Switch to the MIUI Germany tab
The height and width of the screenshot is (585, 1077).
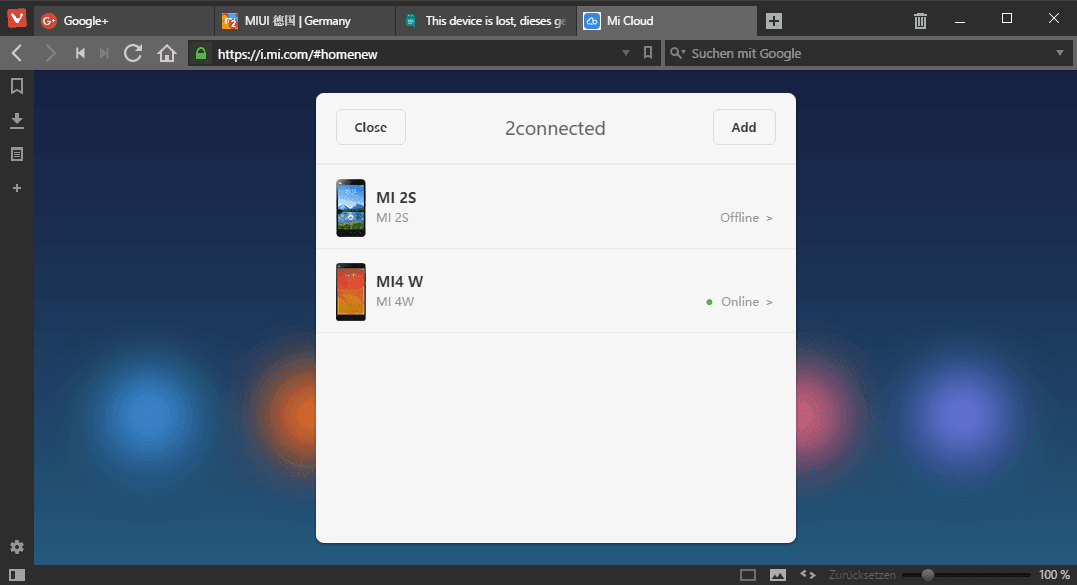(304, 21)
